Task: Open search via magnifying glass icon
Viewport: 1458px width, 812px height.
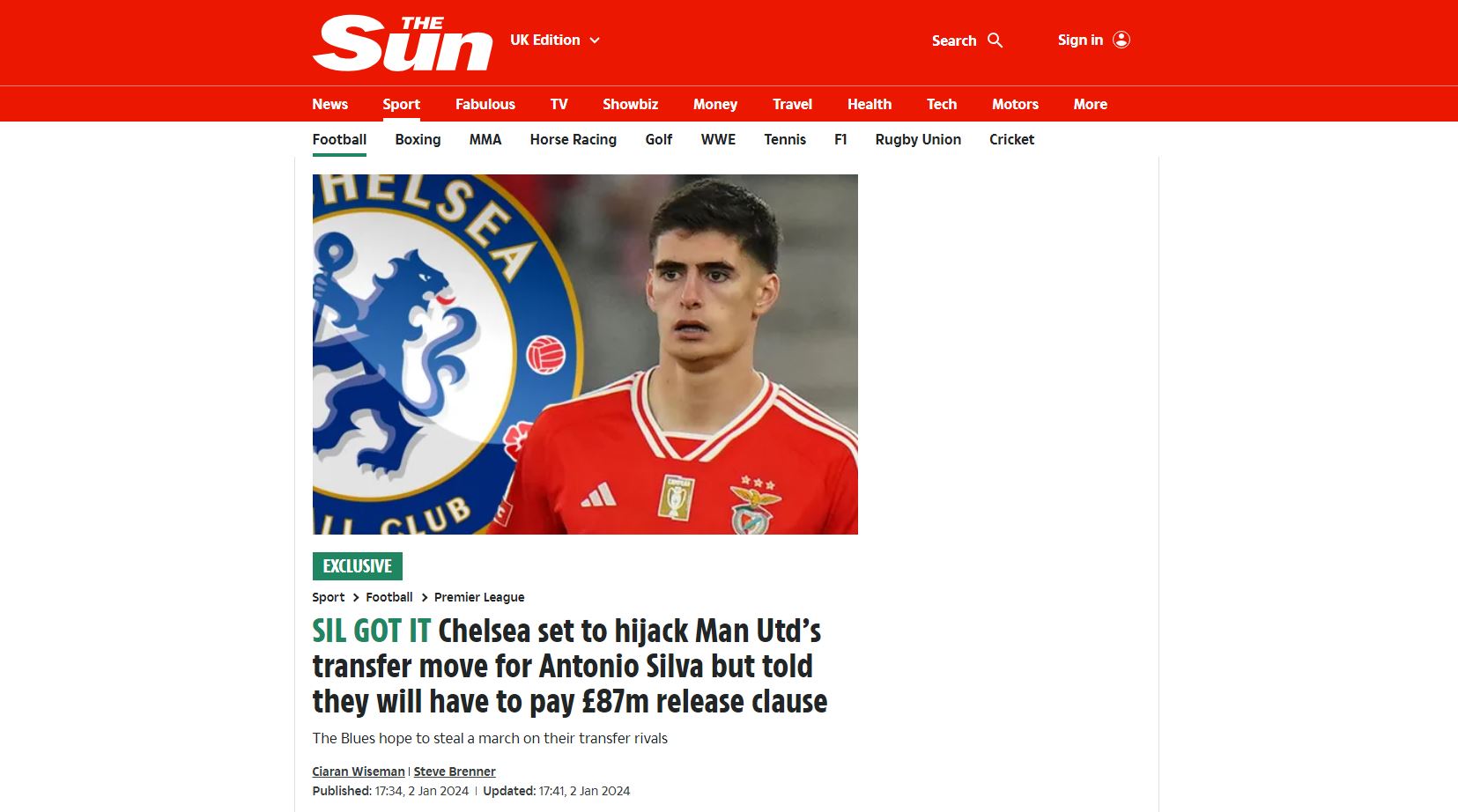Action: pyautogui.click(x=995, y=41)
